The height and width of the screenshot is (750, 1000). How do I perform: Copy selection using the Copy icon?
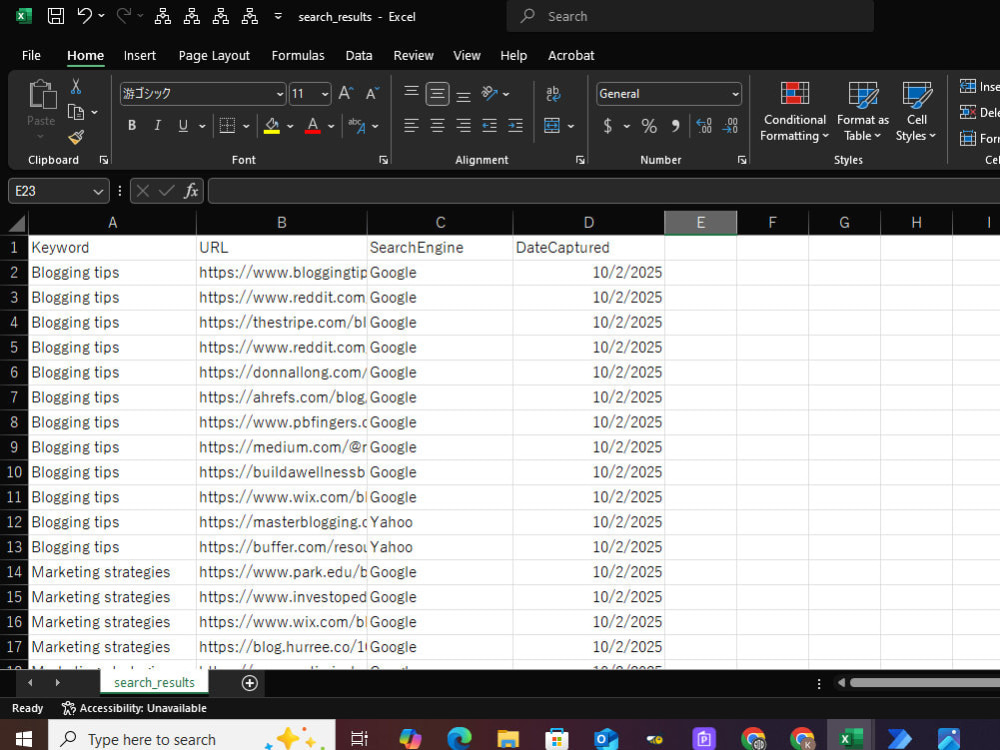pos(76,112)
